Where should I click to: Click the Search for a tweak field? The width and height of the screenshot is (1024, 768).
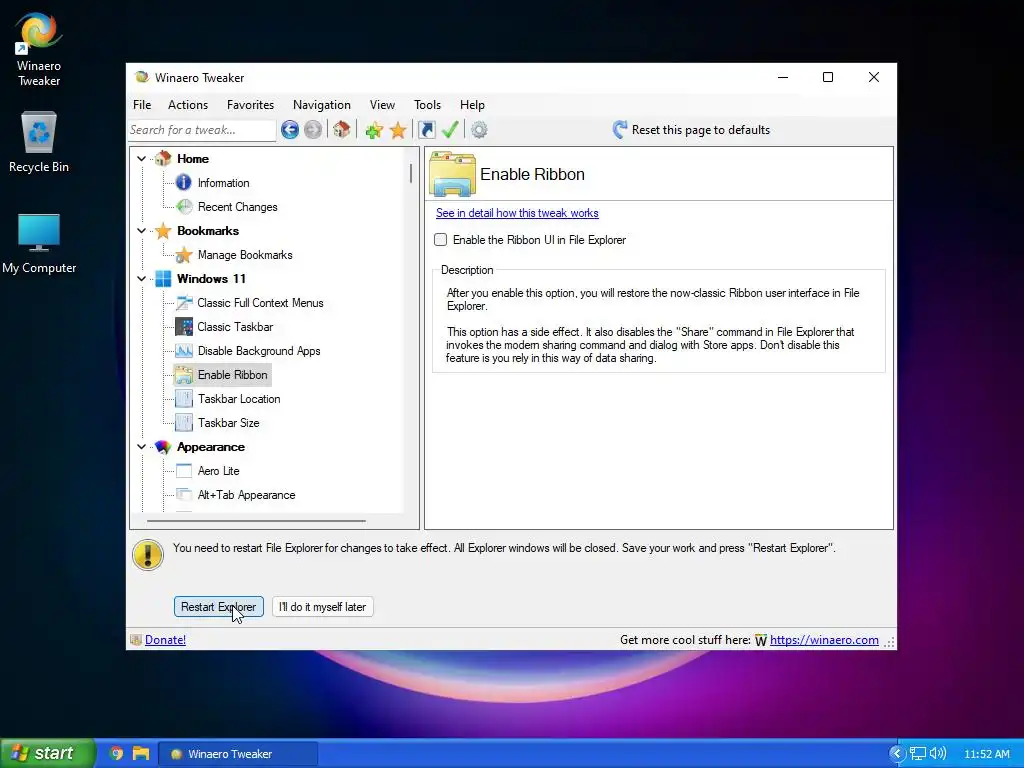pyautogui.click(x=201, y=130)
